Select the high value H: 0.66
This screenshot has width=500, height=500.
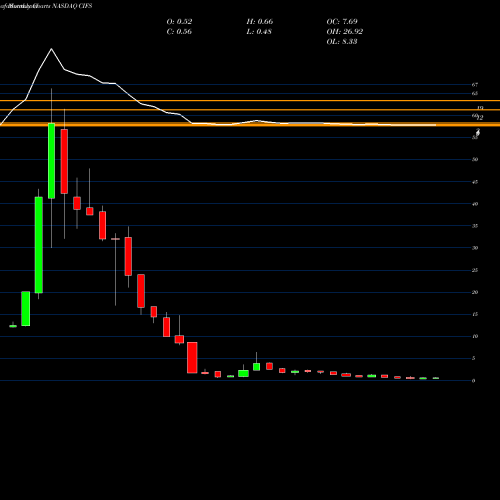260,22
